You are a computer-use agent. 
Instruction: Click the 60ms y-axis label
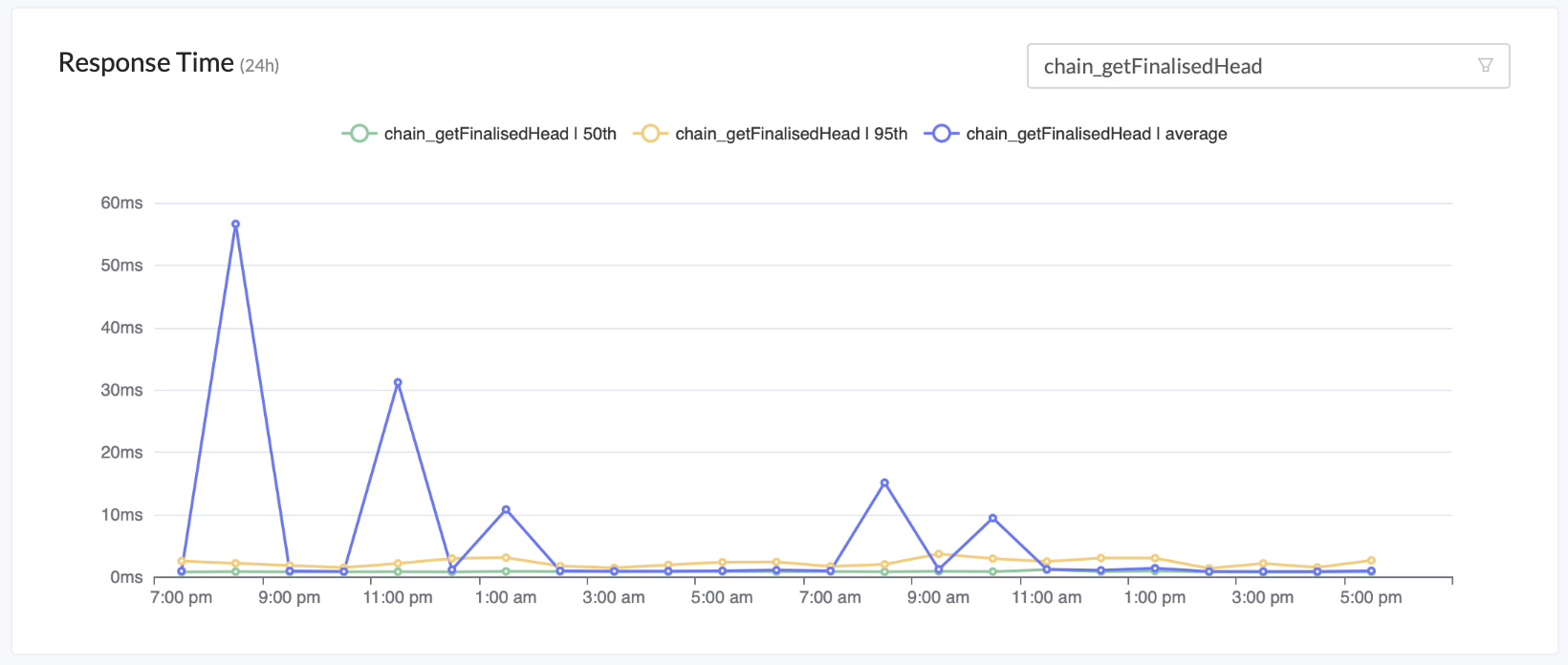(121, 203)
